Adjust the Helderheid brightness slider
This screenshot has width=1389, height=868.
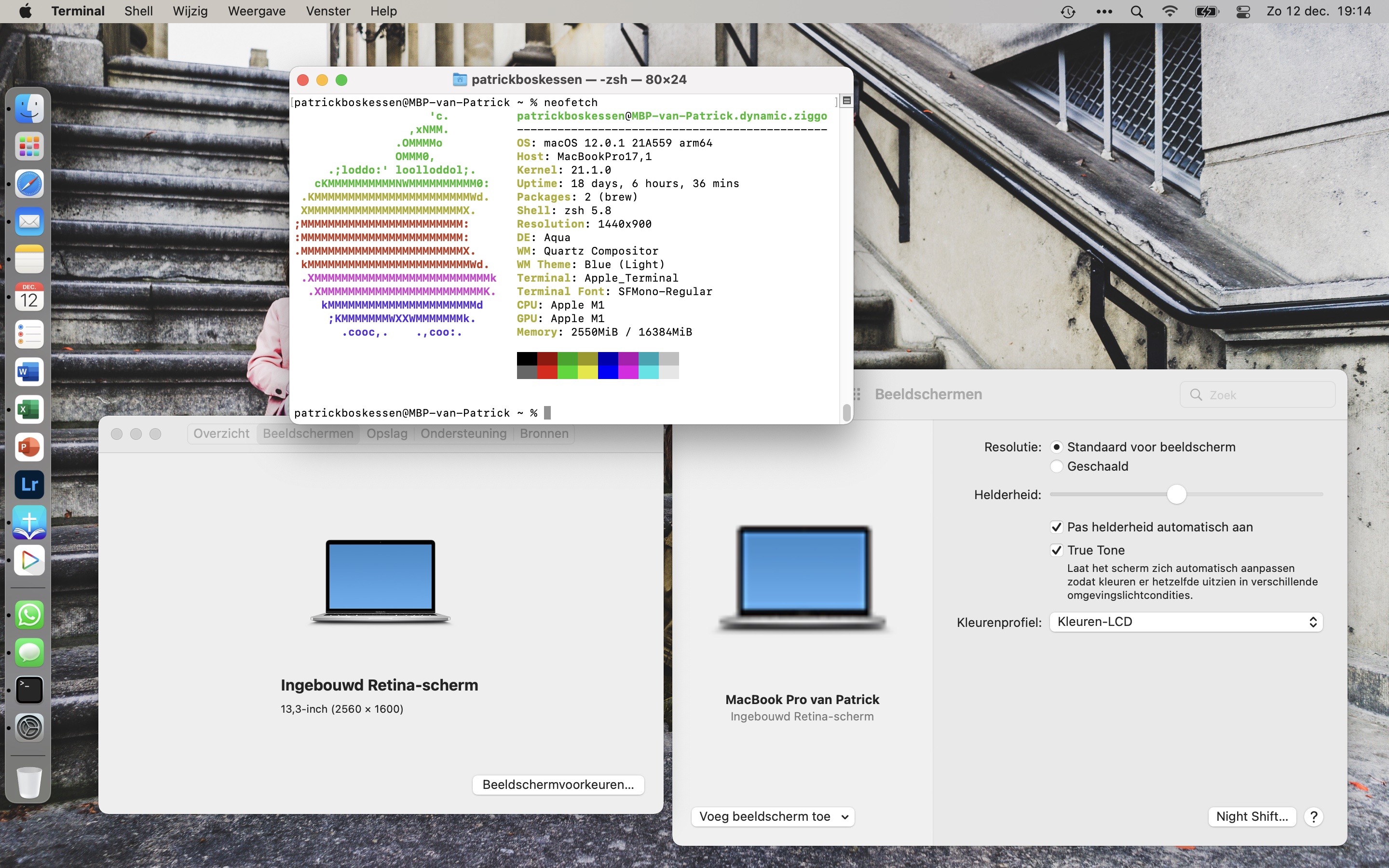pos(1177,494)
